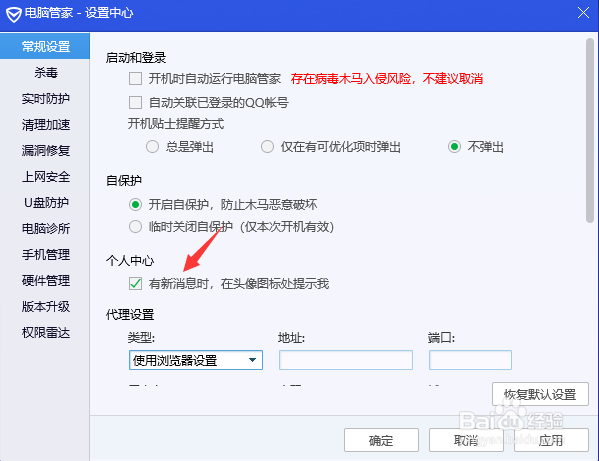Select 开启自保护 radio option

click(x=135, y=205)
